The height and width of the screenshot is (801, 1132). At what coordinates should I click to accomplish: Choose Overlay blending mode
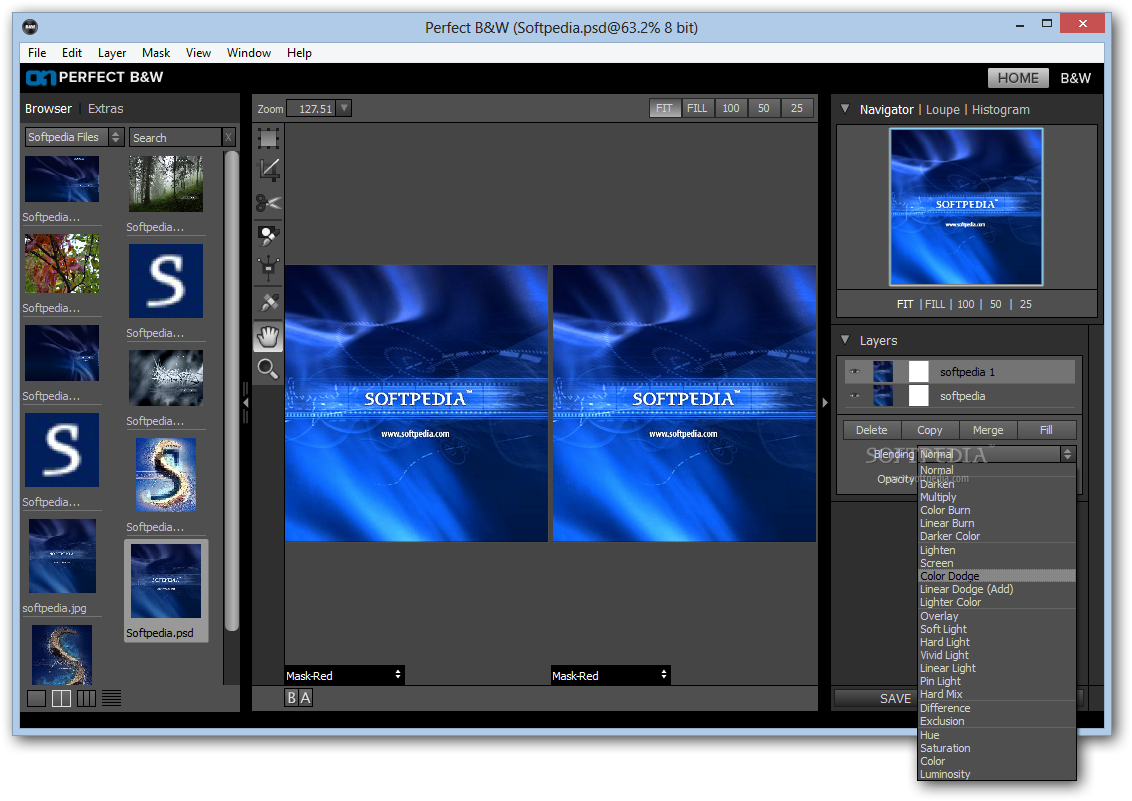pyautogui.click(x=996, y=616)
